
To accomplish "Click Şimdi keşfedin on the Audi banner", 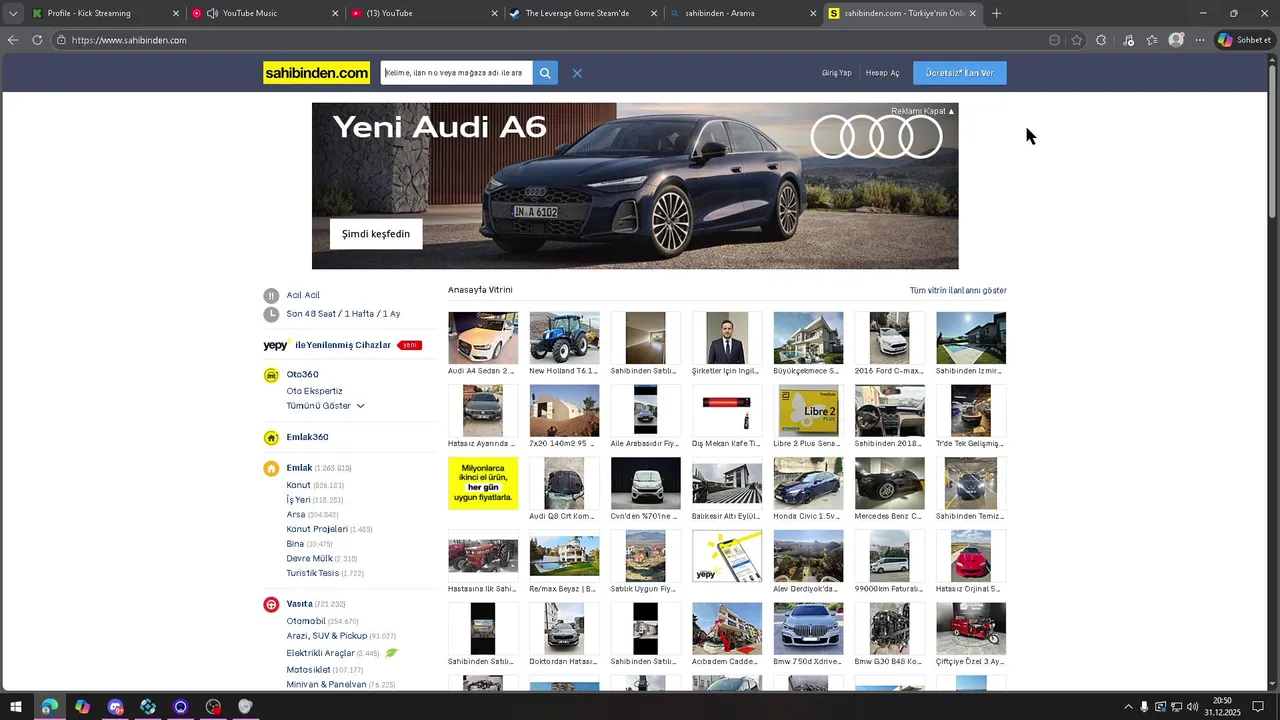I will (x=376, y=234).
